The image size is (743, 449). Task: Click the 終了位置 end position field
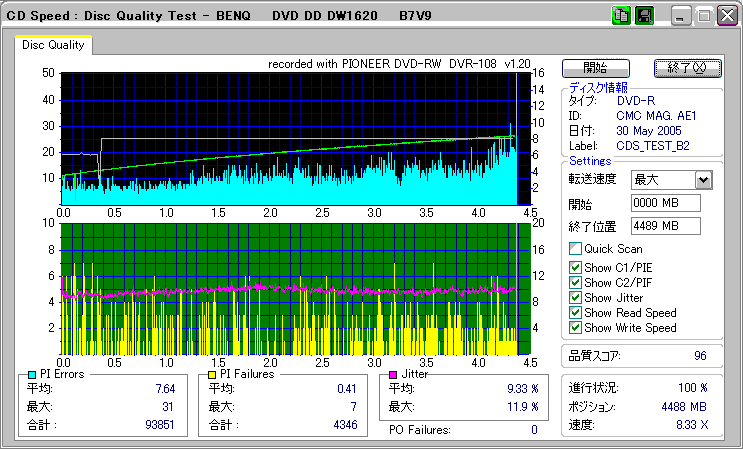[665, 226]
